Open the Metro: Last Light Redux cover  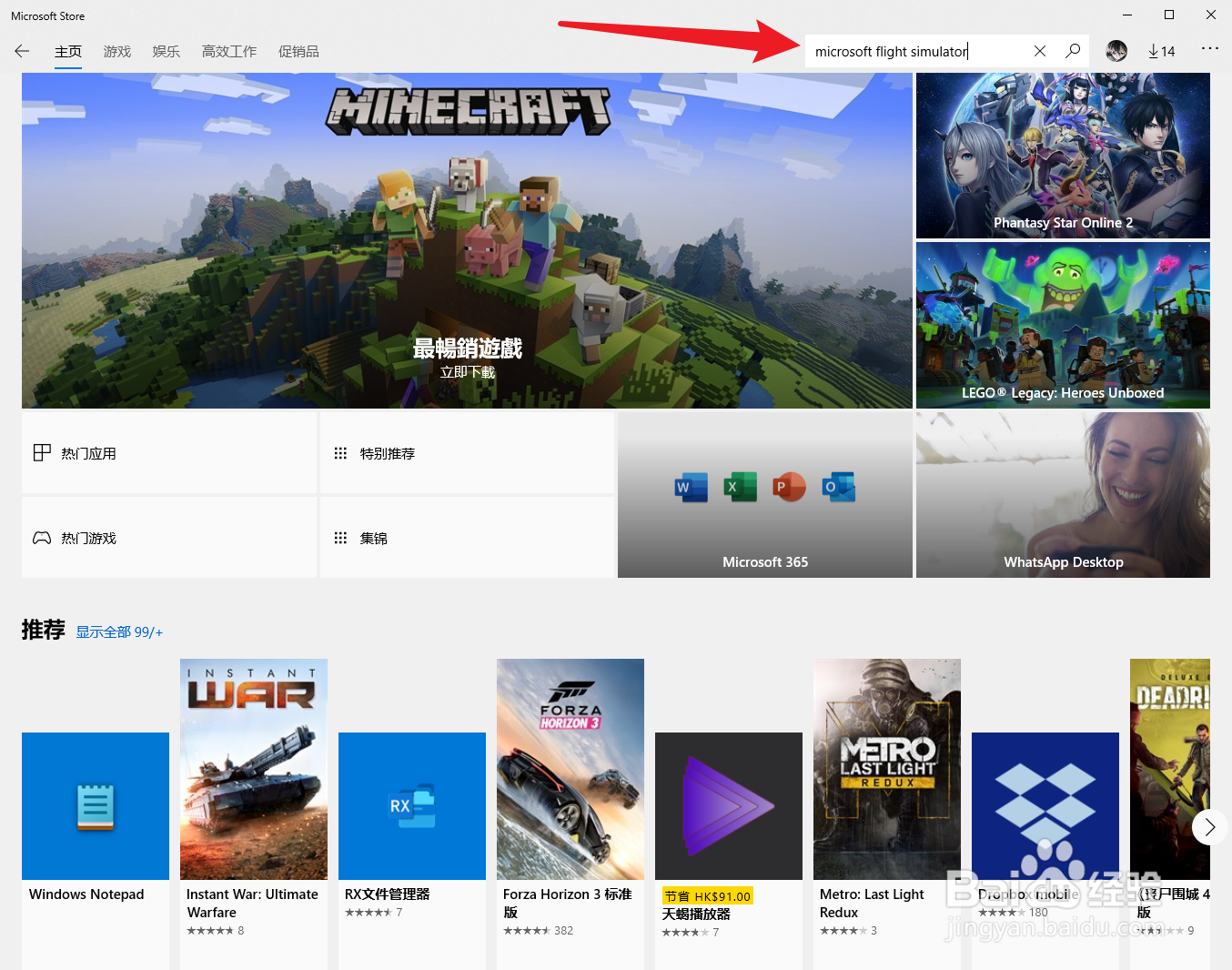(887, 770)
